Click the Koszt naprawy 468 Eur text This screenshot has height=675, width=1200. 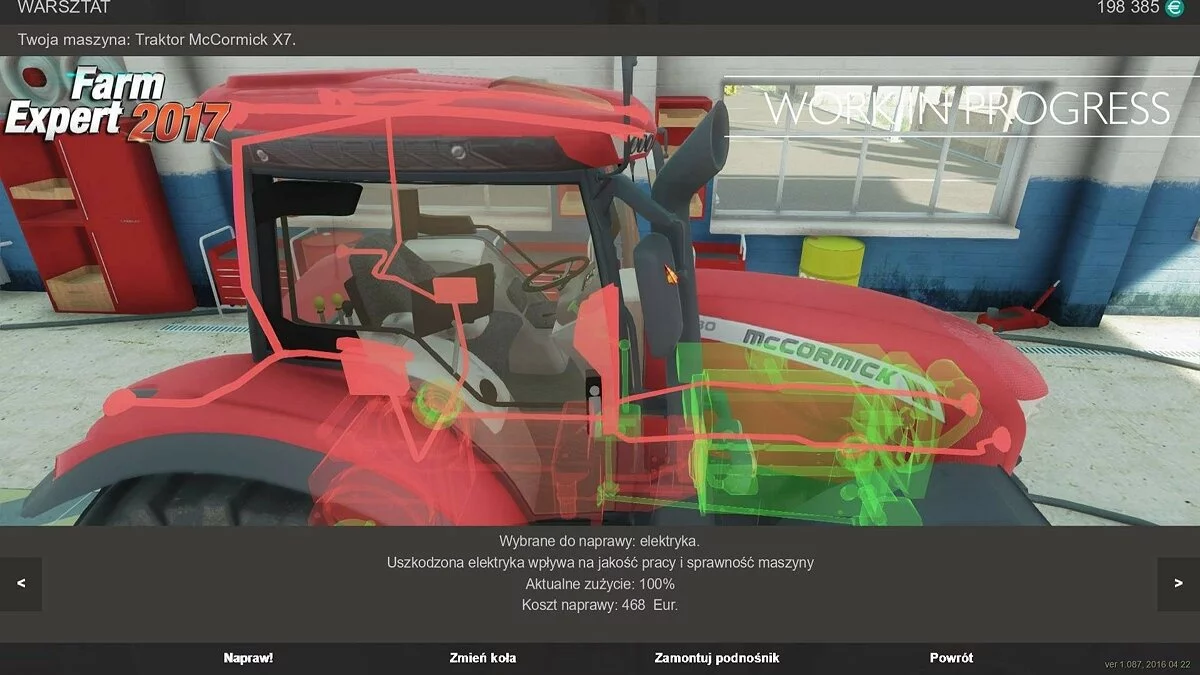tap(600, 605)
